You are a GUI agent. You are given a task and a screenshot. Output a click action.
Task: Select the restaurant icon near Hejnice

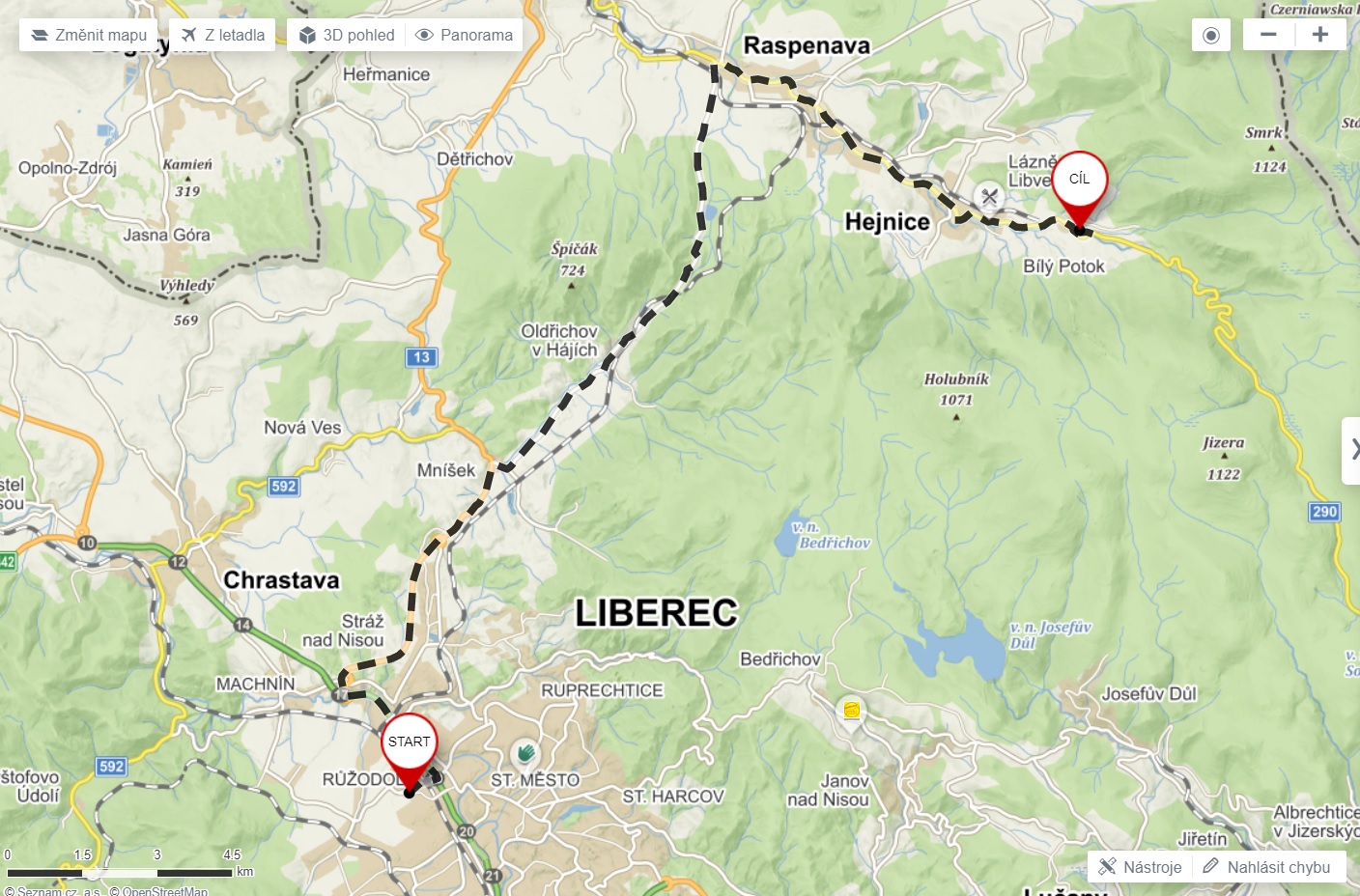tap(989, 196)
